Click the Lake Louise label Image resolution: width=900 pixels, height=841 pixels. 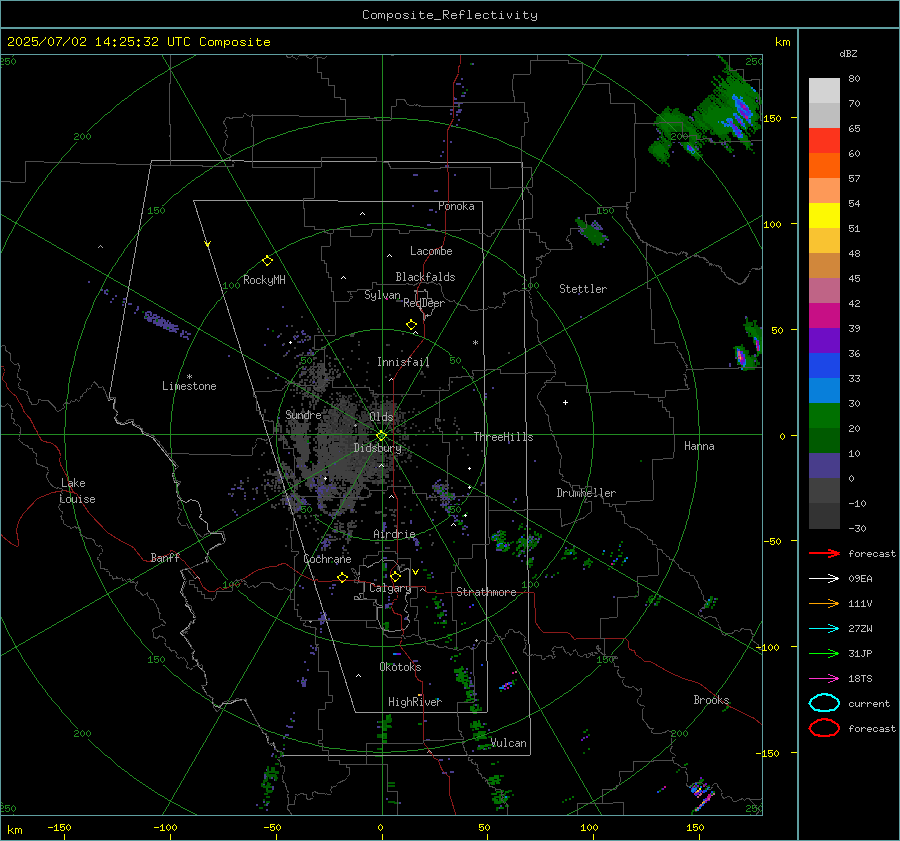point(77,491)
